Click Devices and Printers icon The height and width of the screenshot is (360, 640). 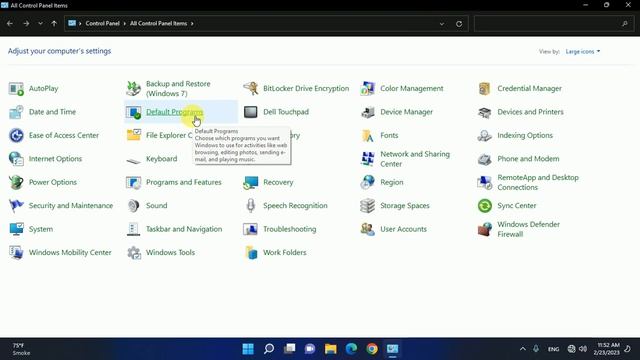tap(484, 112)
